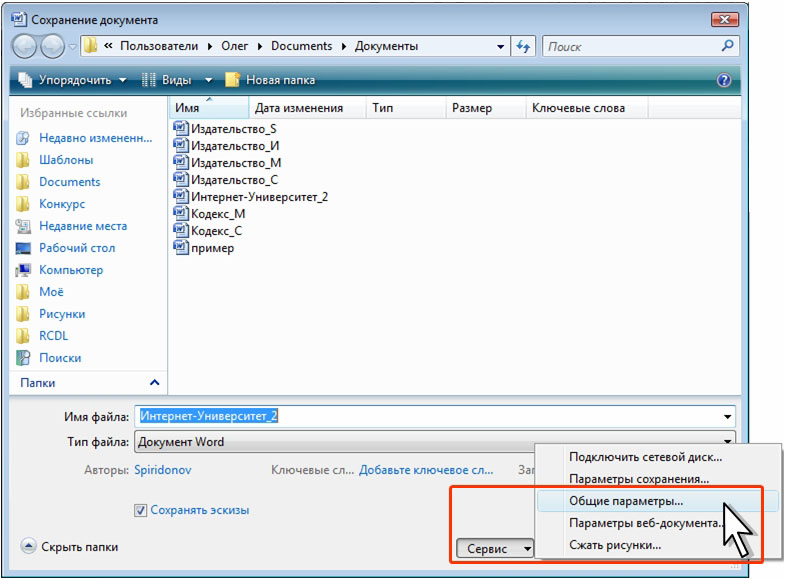Click the Spiridonov author link
The height and width of the screenshot is (579, 785).
click(163, 470)
